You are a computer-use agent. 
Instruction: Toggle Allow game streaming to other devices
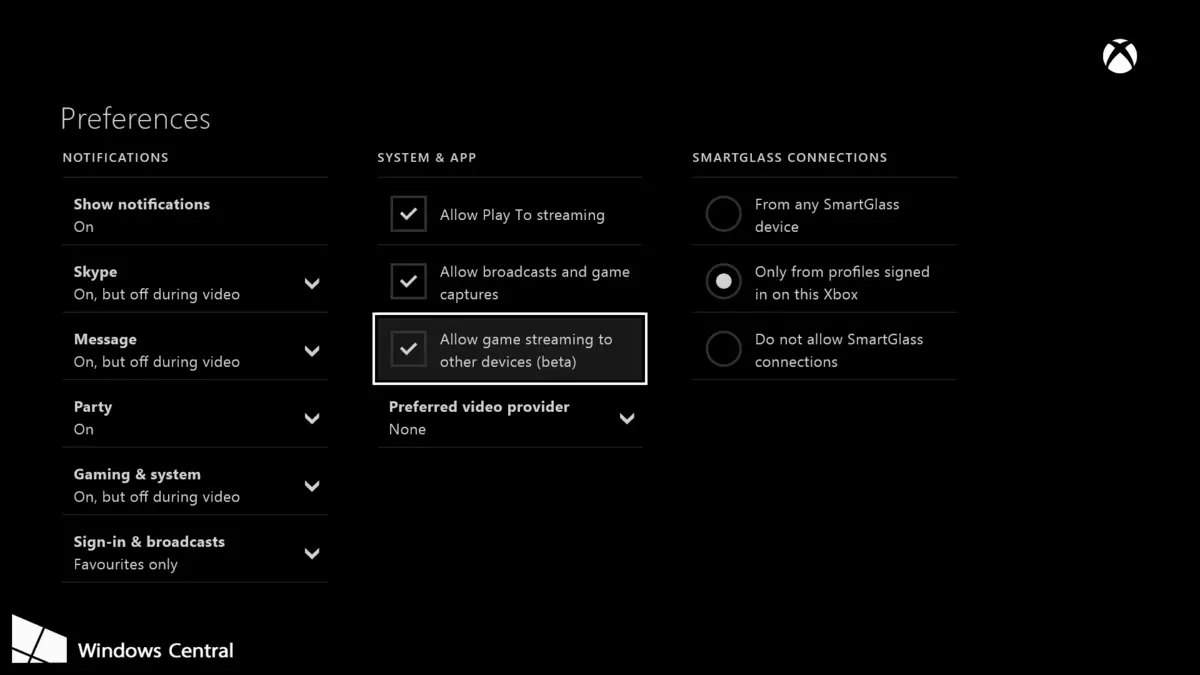click(408, 349)
